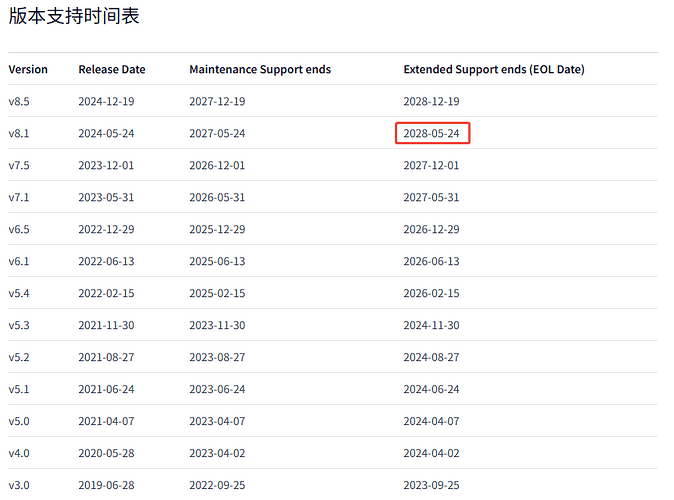
Task: Click release date 2024-05-24
Action: (106, 133)
